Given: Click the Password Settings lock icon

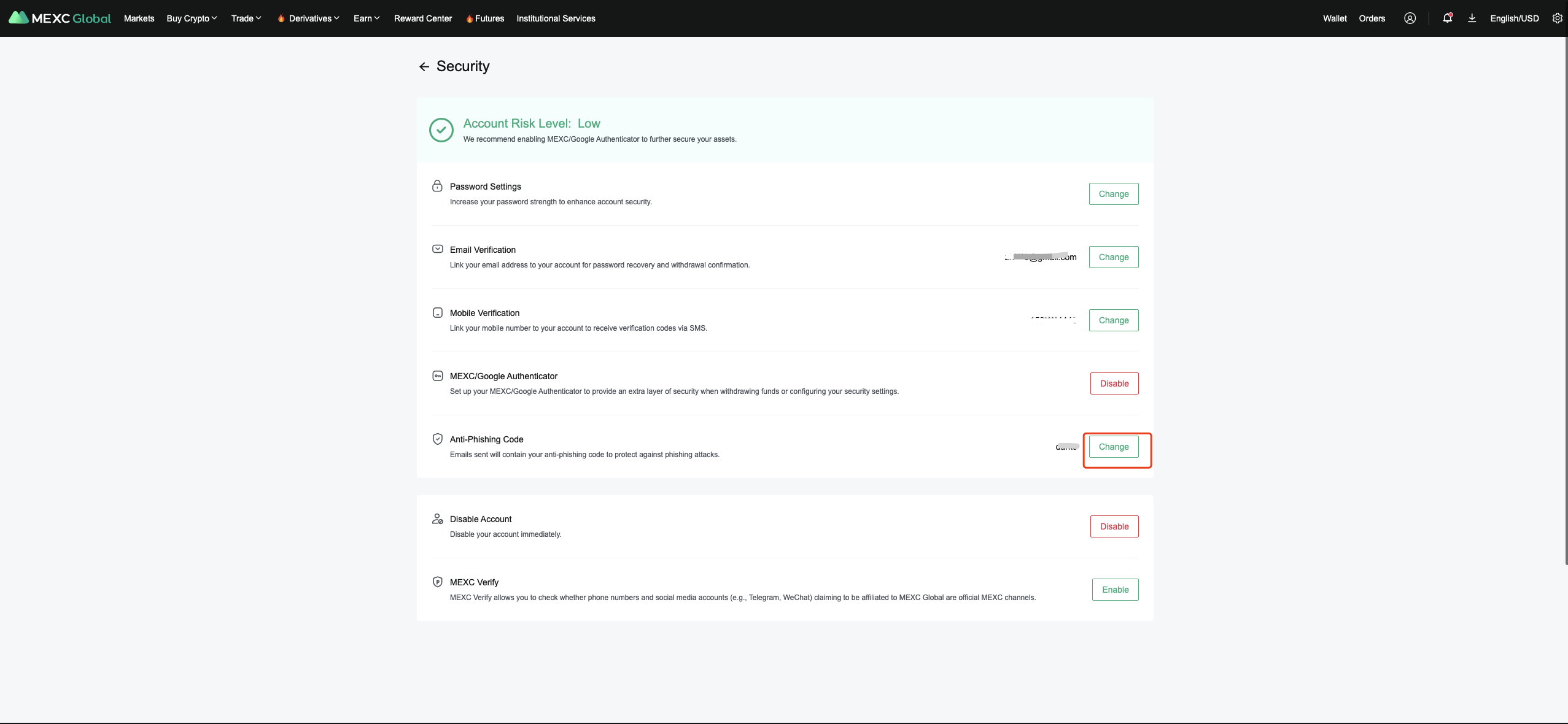Looking at the screenshot, I should [437, 186].
